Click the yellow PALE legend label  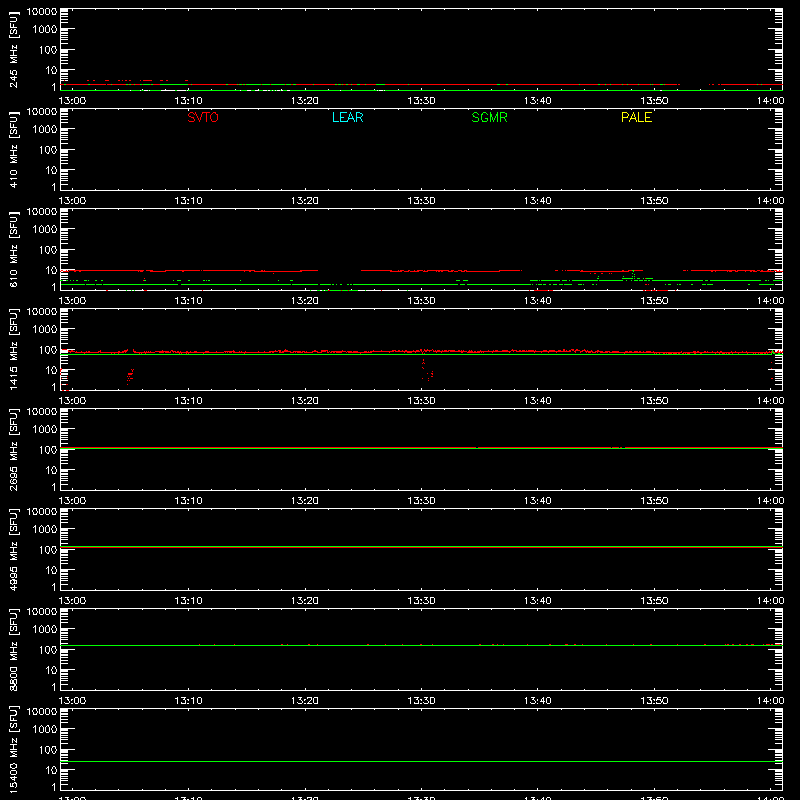[x=636, y=117]
